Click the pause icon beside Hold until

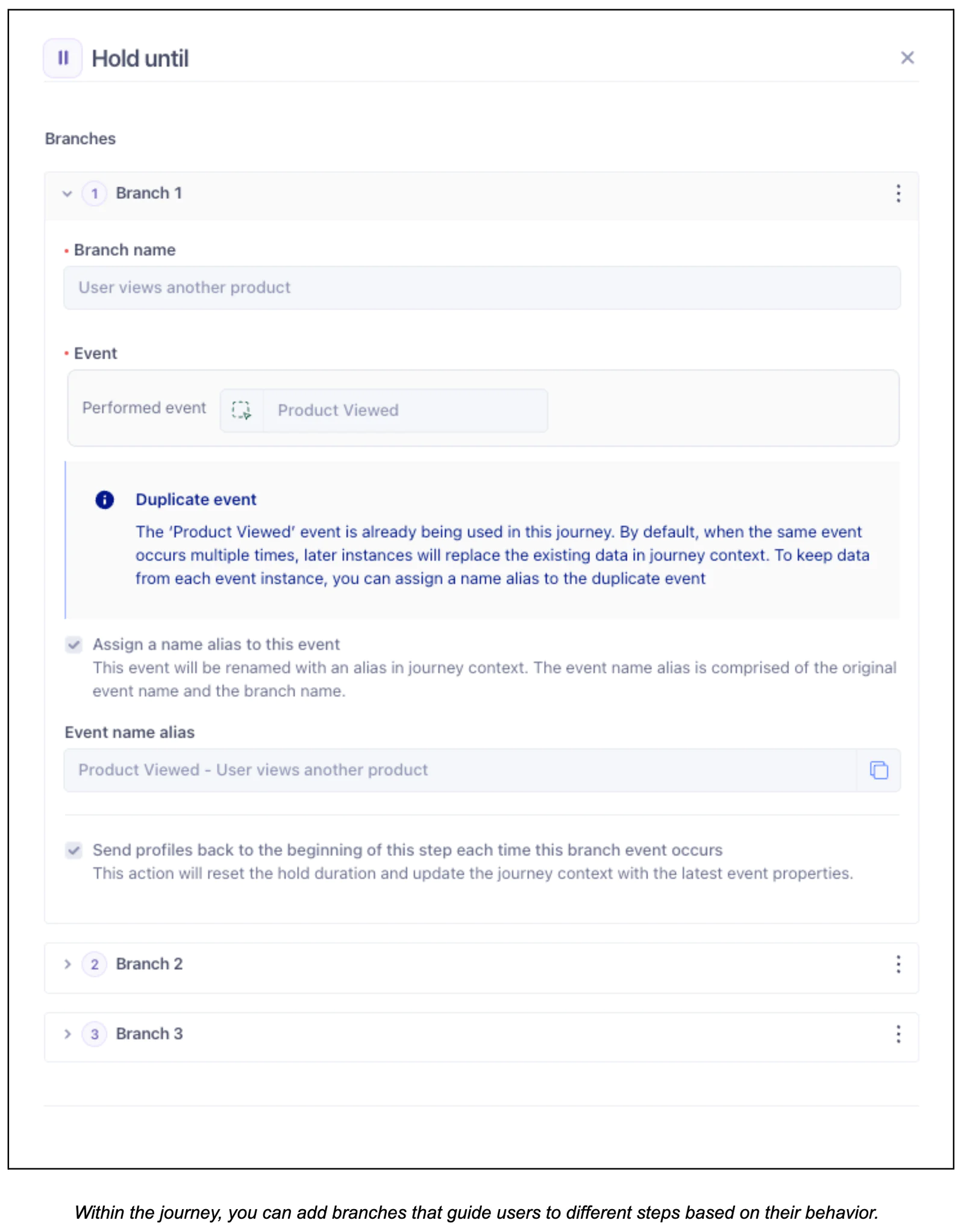click(x=64, y=58)
